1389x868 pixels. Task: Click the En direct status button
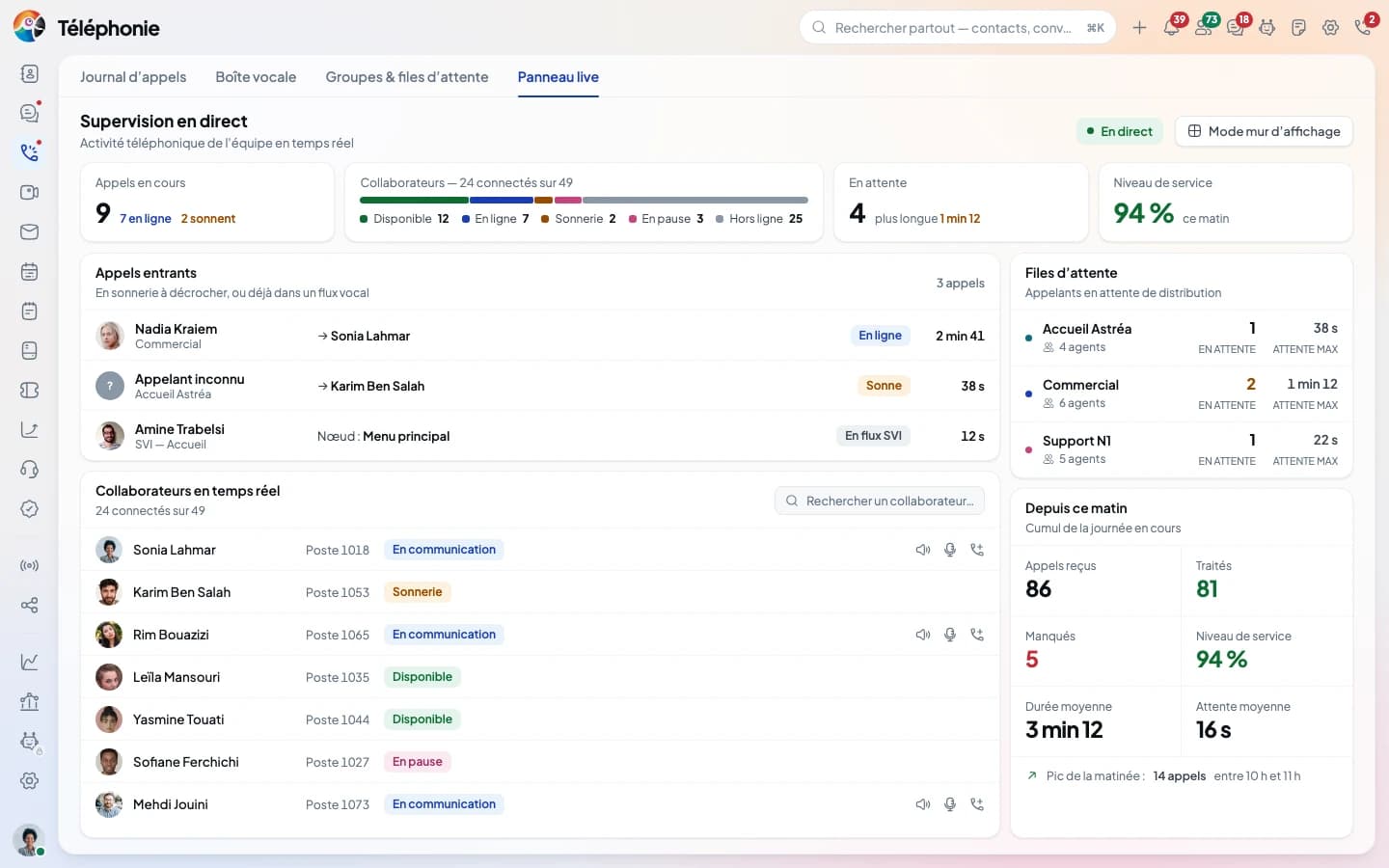click(x=1119, y=131)
